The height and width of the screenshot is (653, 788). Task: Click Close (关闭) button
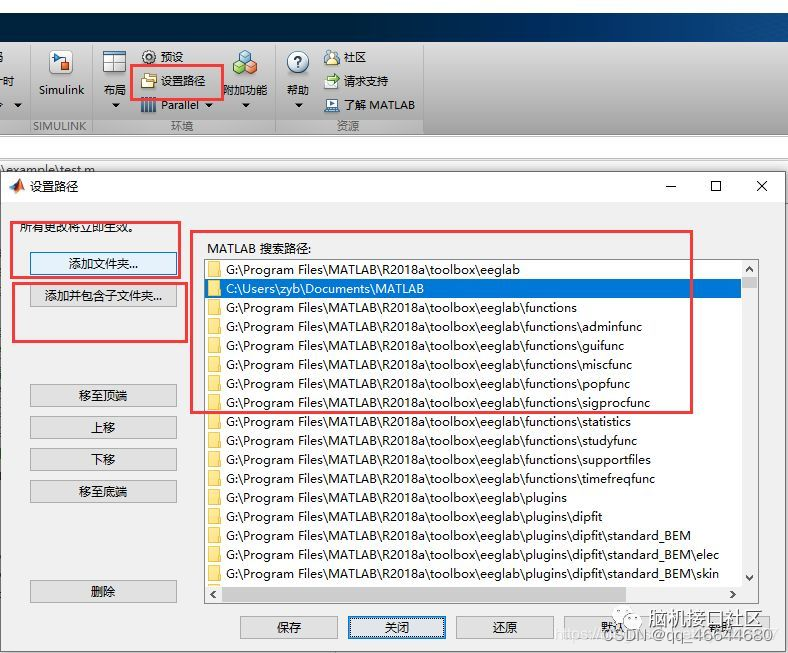[397, 627]
